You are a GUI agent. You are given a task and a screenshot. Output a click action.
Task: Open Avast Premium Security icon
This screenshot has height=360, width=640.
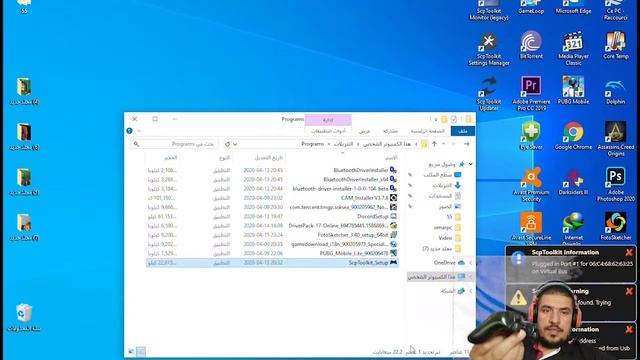pos(531,184)
